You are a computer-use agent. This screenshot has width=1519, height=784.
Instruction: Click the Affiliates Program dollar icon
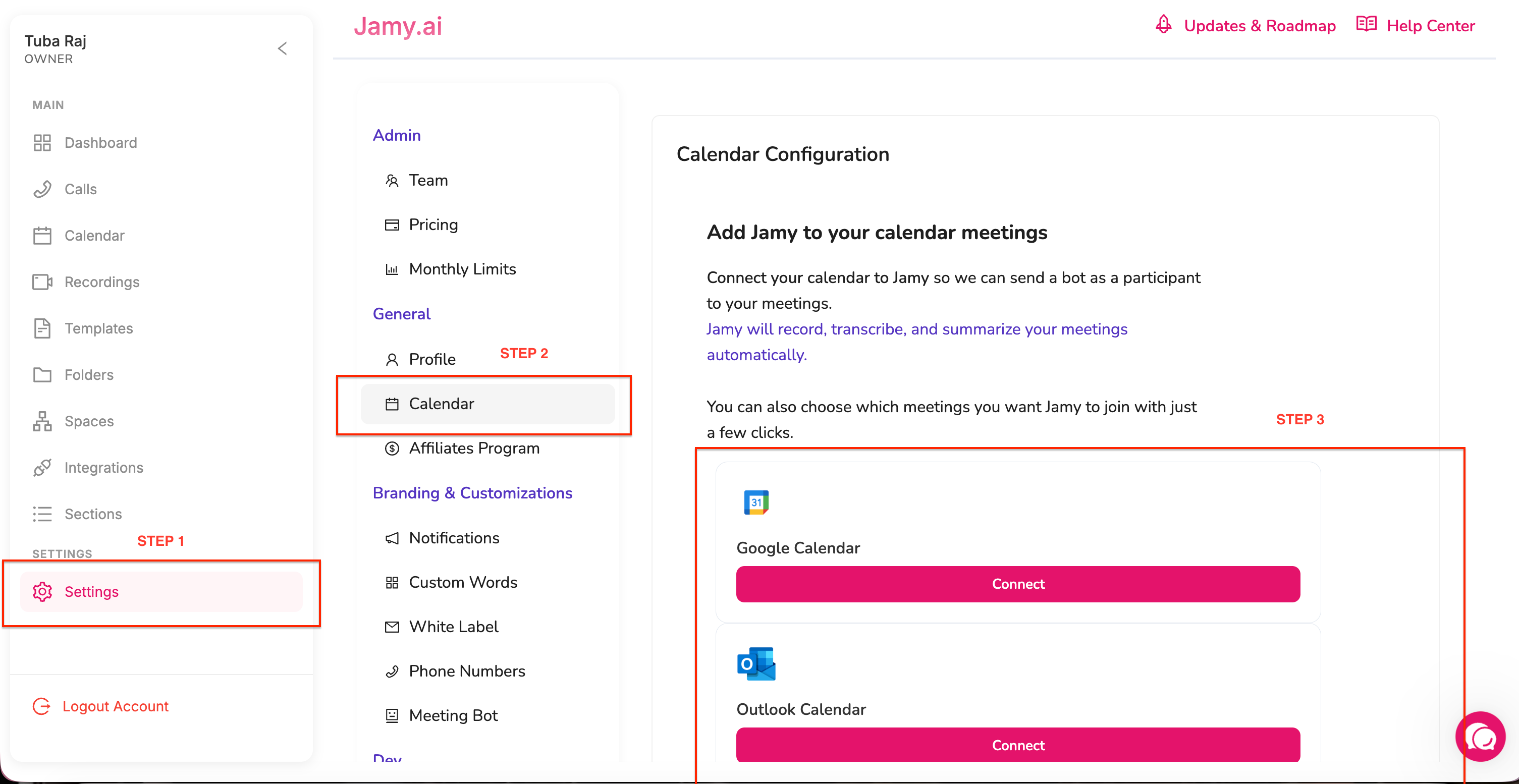[392, 449]
